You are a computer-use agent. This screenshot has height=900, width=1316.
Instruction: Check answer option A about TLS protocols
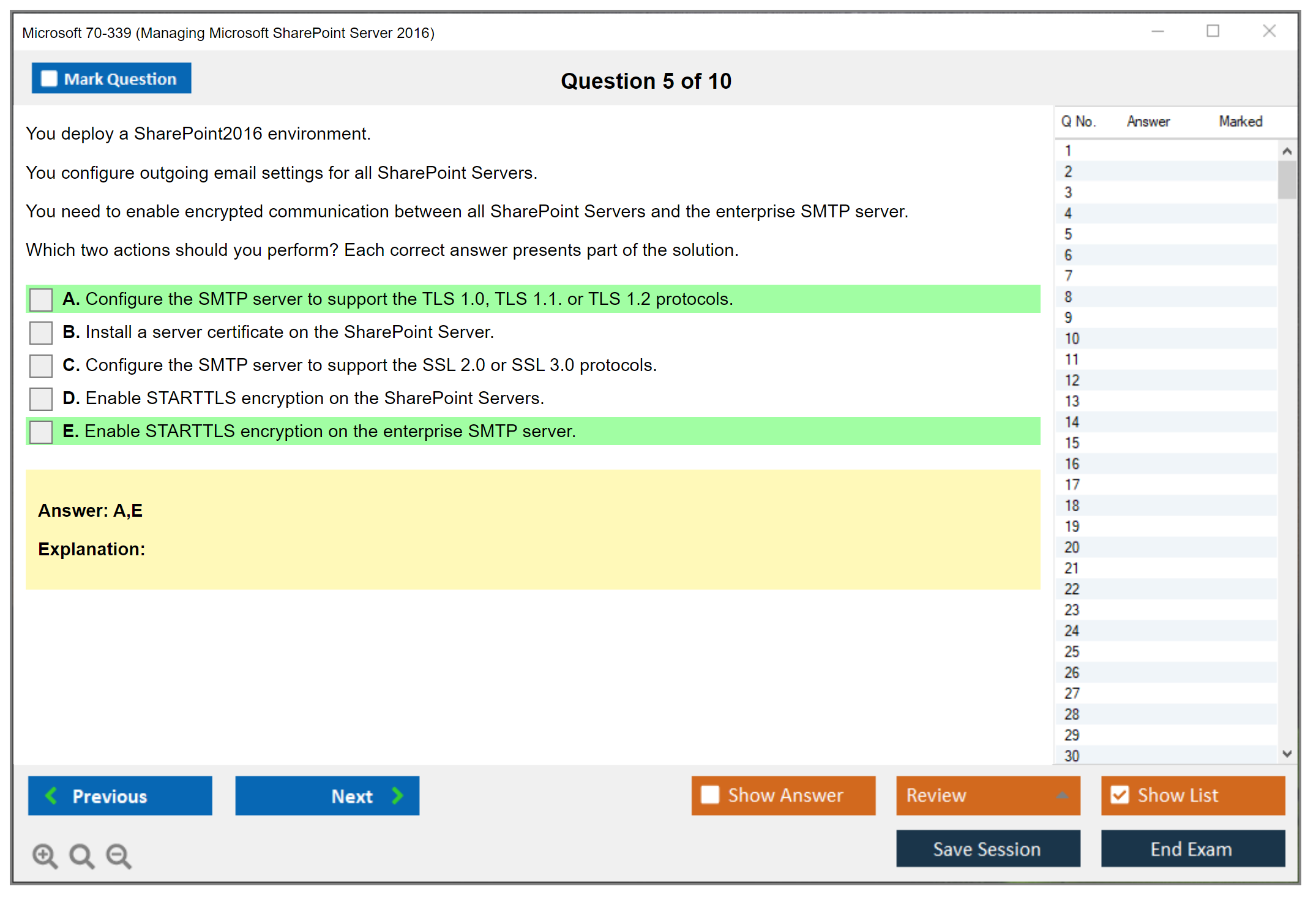[41, 299]
